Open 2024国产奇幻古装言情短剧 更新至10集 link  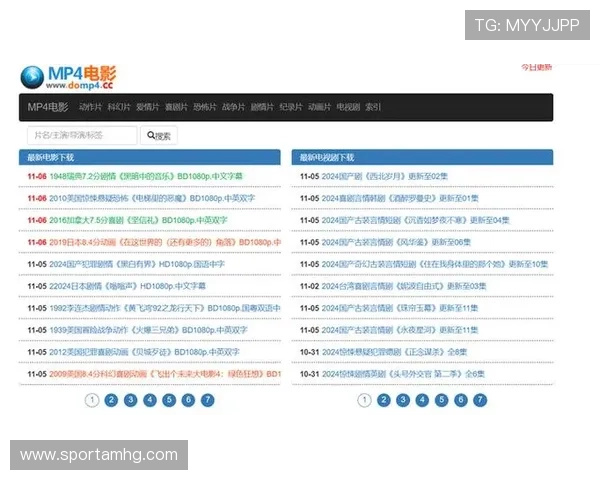click(435, 264)
